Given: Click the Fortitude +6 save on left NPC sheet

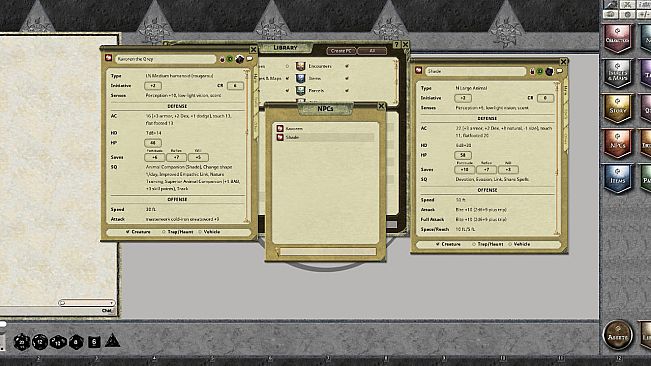Looking at the screenshot, I should coord(154,157).
